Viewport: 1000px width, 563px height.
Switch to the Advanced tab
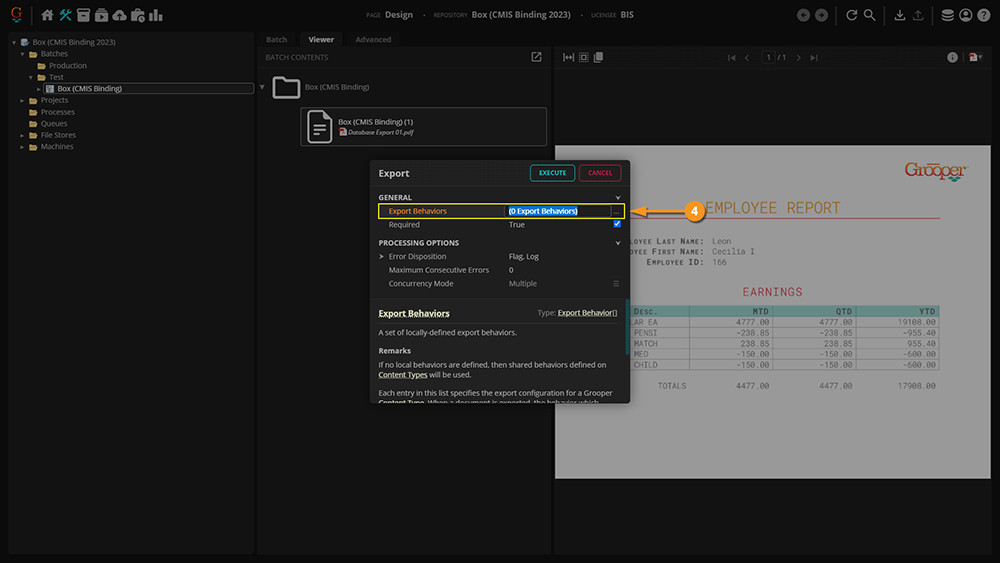pyautogui.click(x=373, y=40)
